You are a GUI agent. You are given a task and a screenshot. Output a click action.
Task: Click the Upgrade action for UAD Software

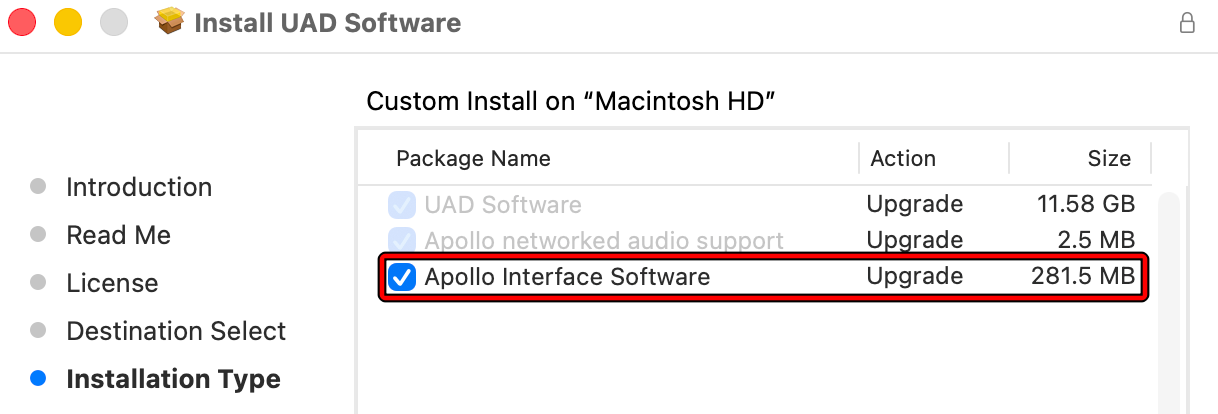pyautogui.click(x=916, y=205)
